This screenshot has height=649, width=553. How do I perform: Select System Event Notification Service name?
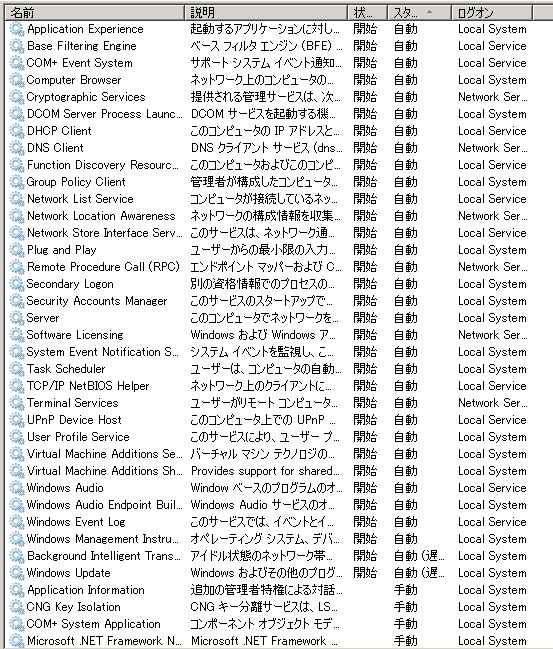coord(103,352)
